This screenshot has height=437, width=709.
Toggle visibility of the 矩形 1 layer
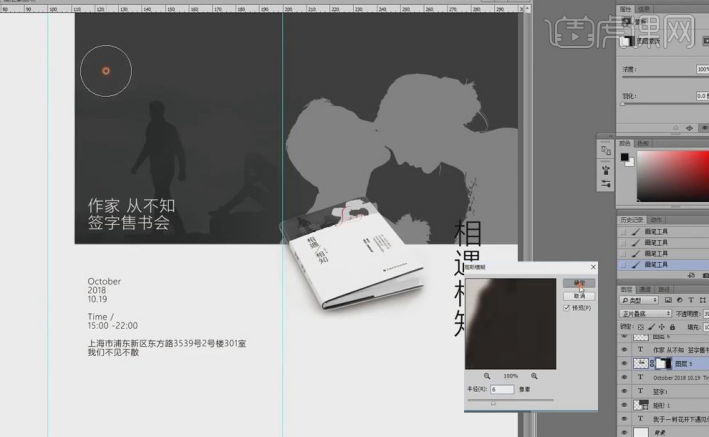625,408
